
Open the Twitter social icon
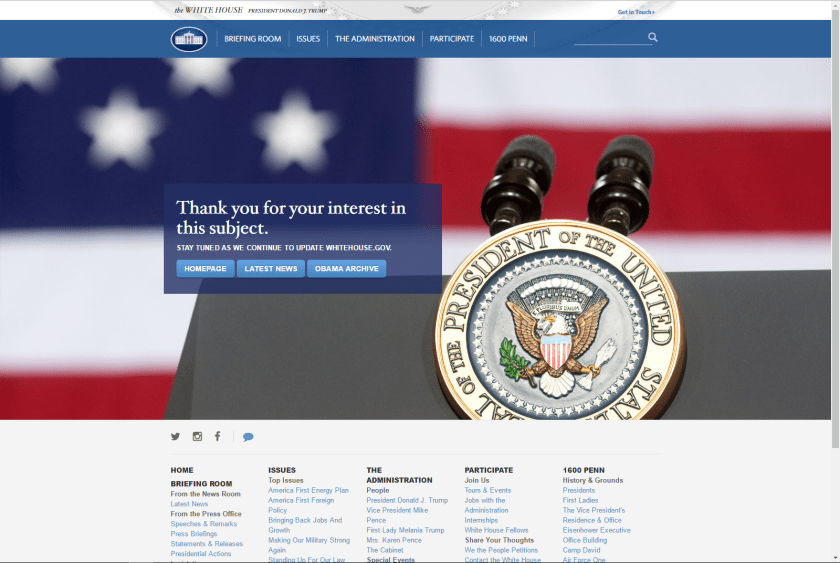pyautogui.click(x=176, y=437)
